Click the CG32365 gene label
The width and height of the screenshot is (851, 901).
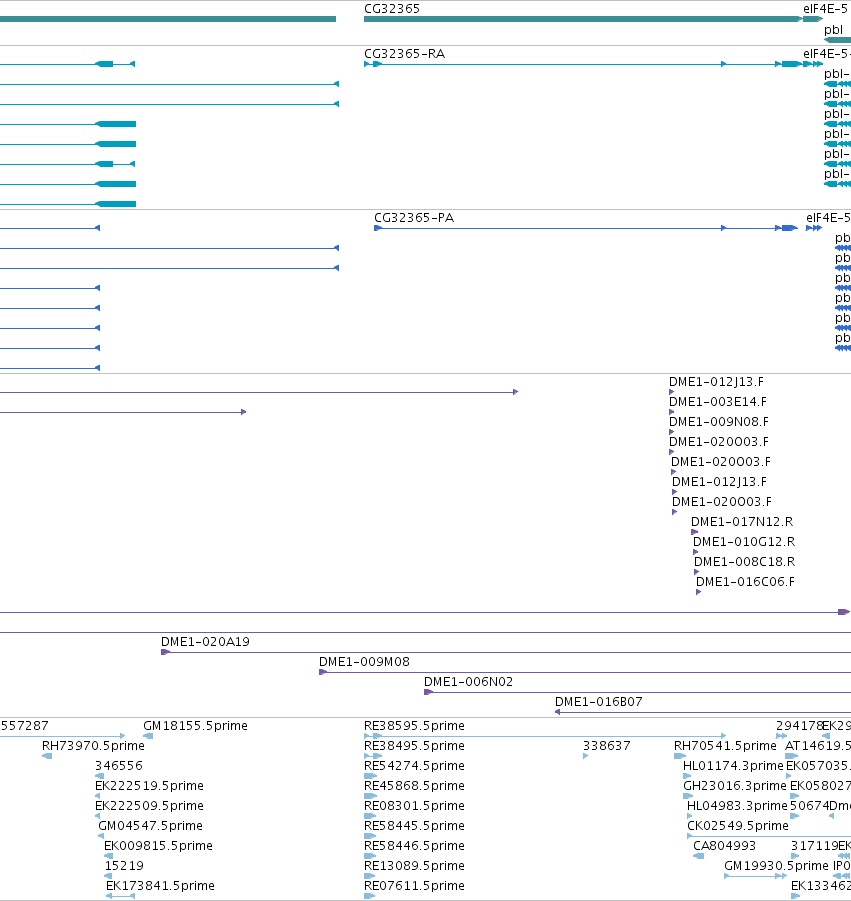(392, 9)
